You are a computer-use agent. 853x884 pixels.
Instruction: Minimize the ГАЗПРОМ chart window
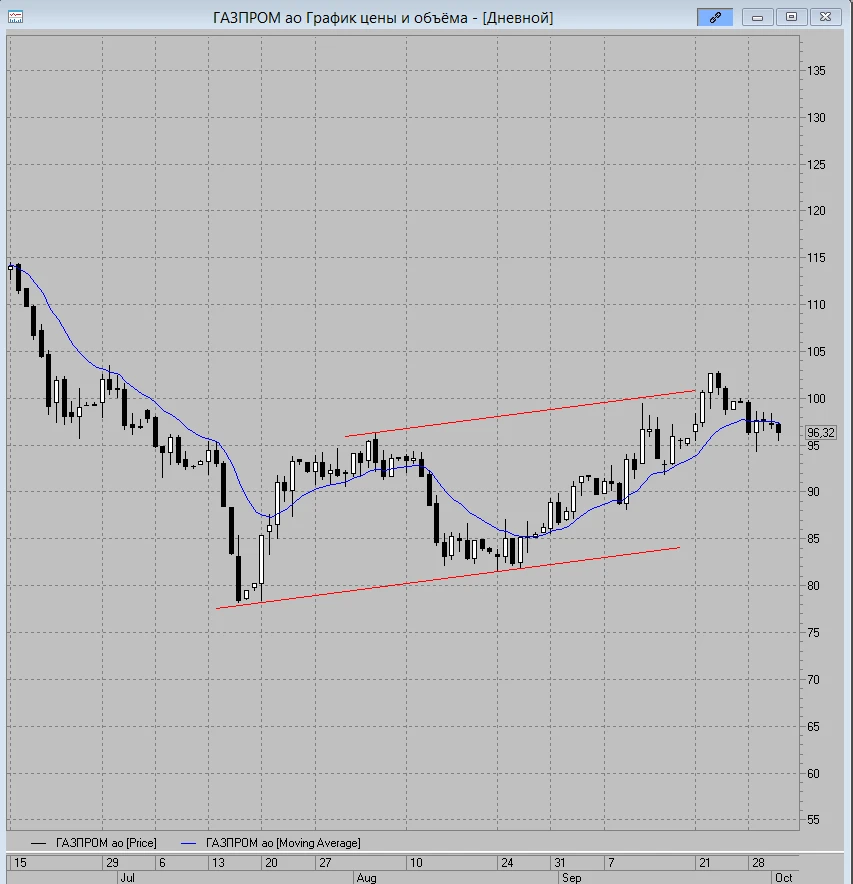[x=757, y=17]
